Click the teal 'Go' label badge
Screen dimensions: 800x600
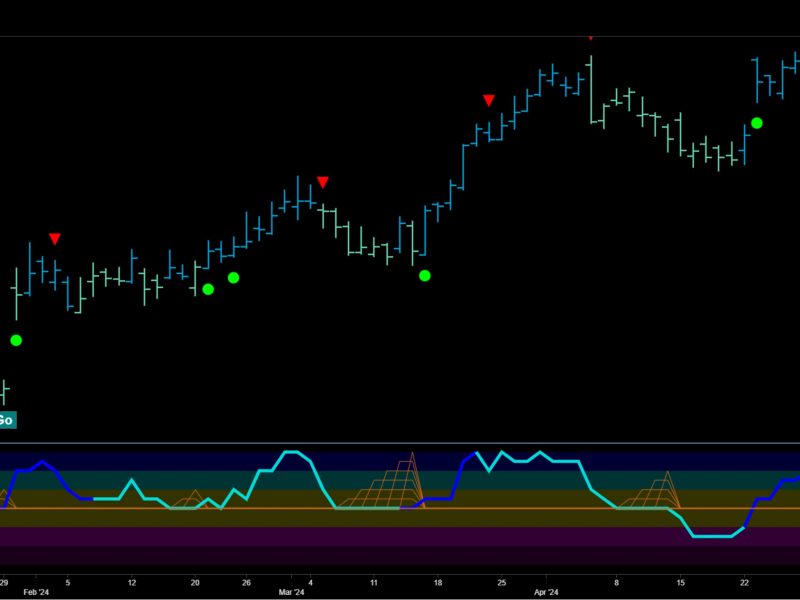[x=8, y=420]
